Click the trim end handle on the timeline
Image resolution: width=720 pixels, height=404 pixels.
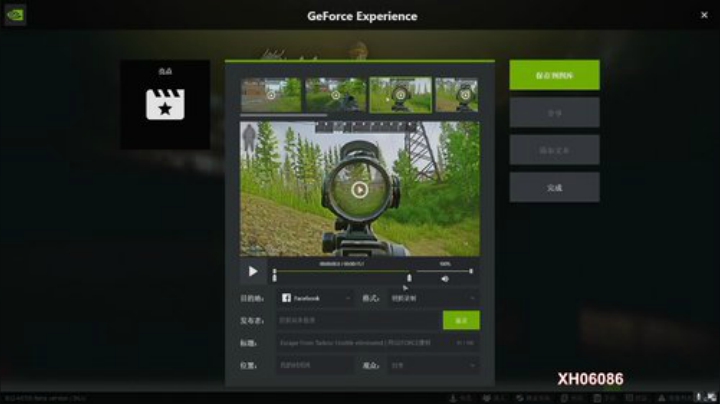coord(409,277)
